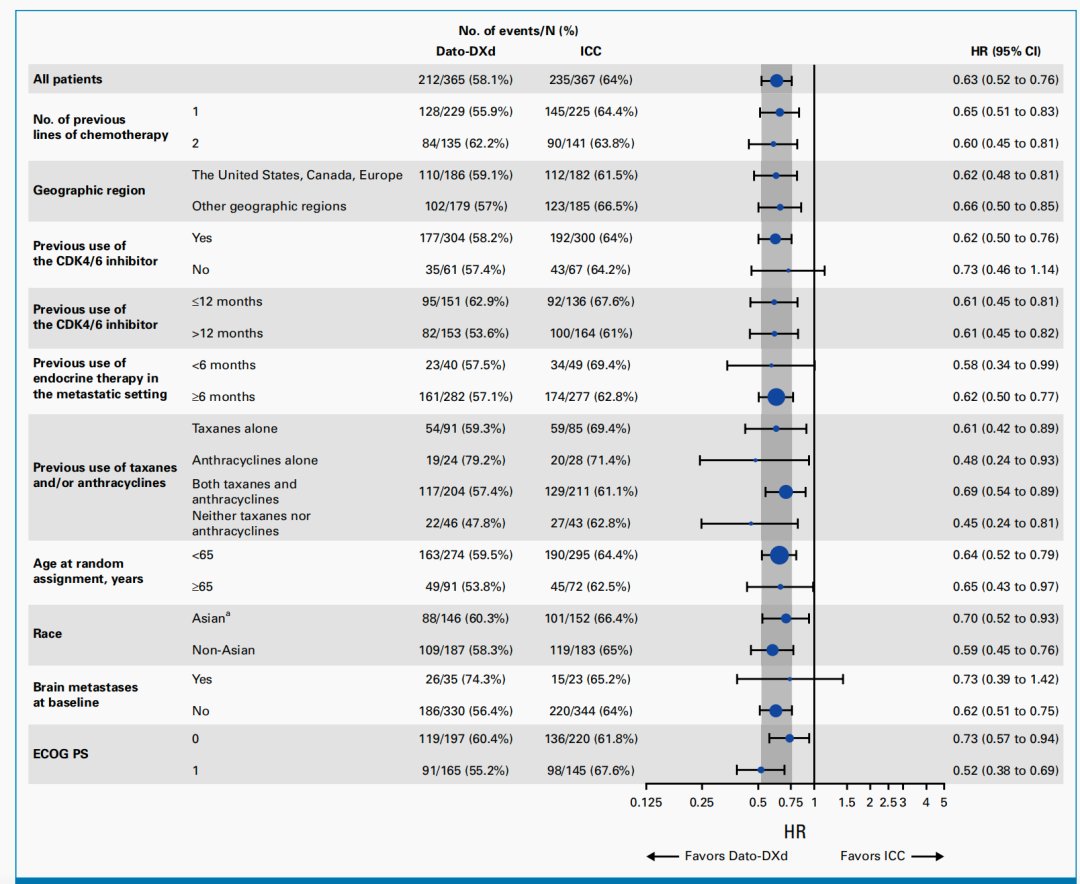Click the blue marker for All patients
Screen dimensions: 1080x884
[x=776, y=80]
